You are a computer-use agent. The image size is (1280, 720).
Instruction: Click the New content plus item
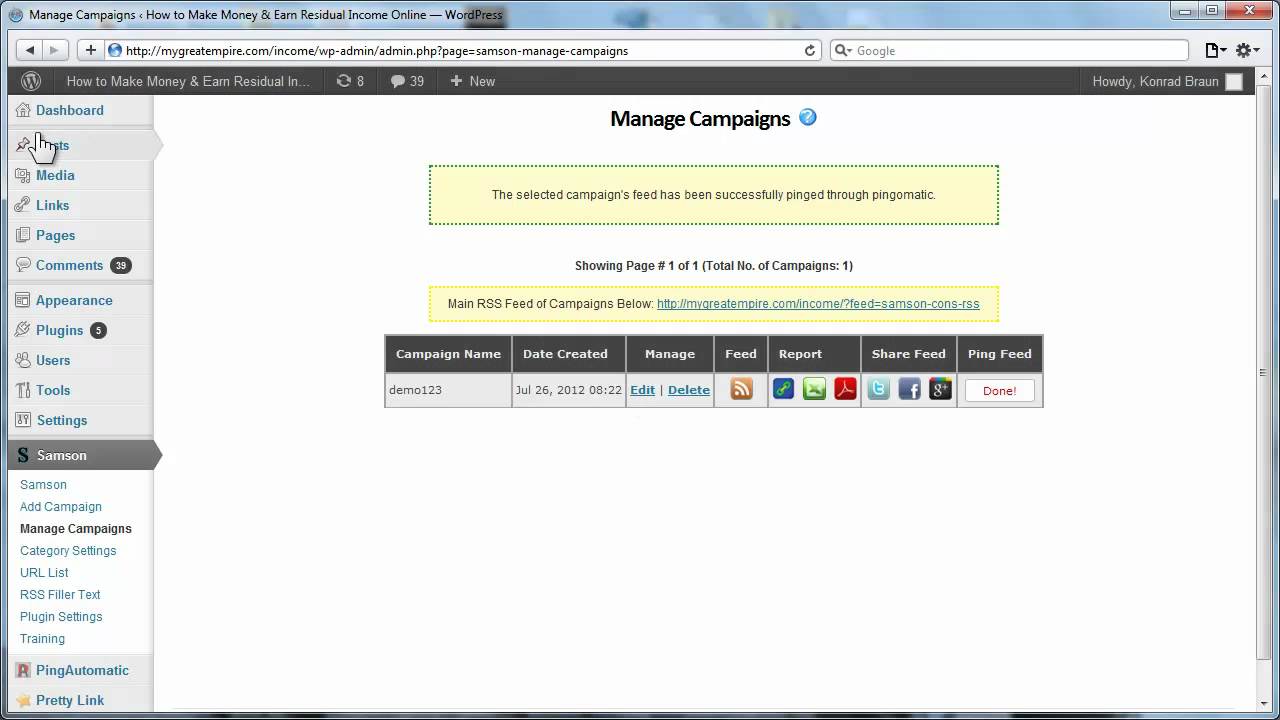click(472, 81)
